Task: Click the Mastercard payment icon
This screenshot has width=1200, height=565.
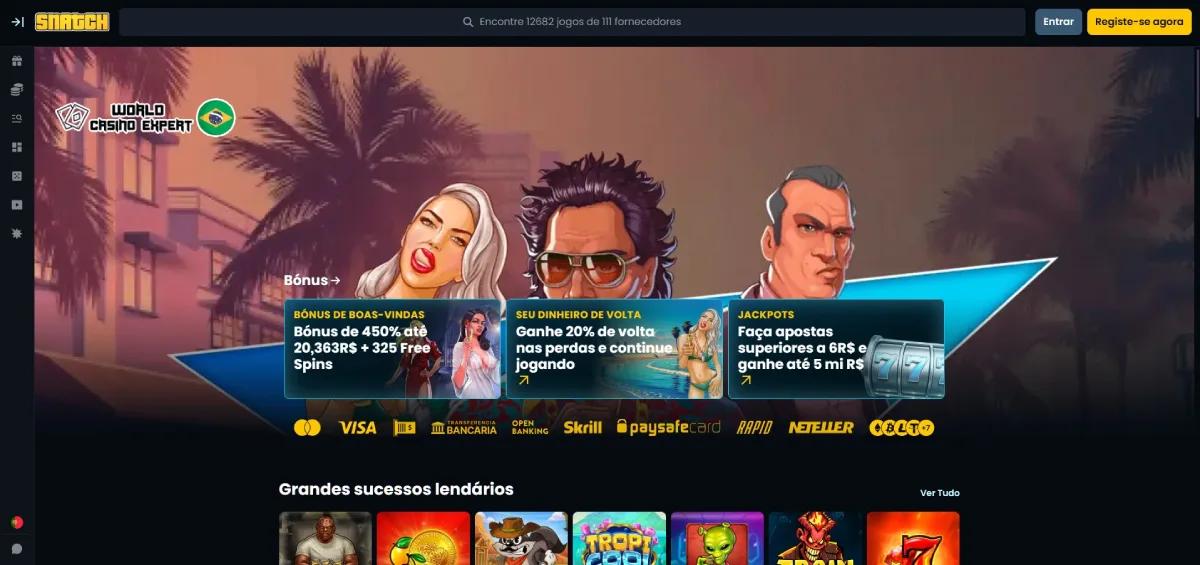Action: pyautogui.click(x=307, y=428)
